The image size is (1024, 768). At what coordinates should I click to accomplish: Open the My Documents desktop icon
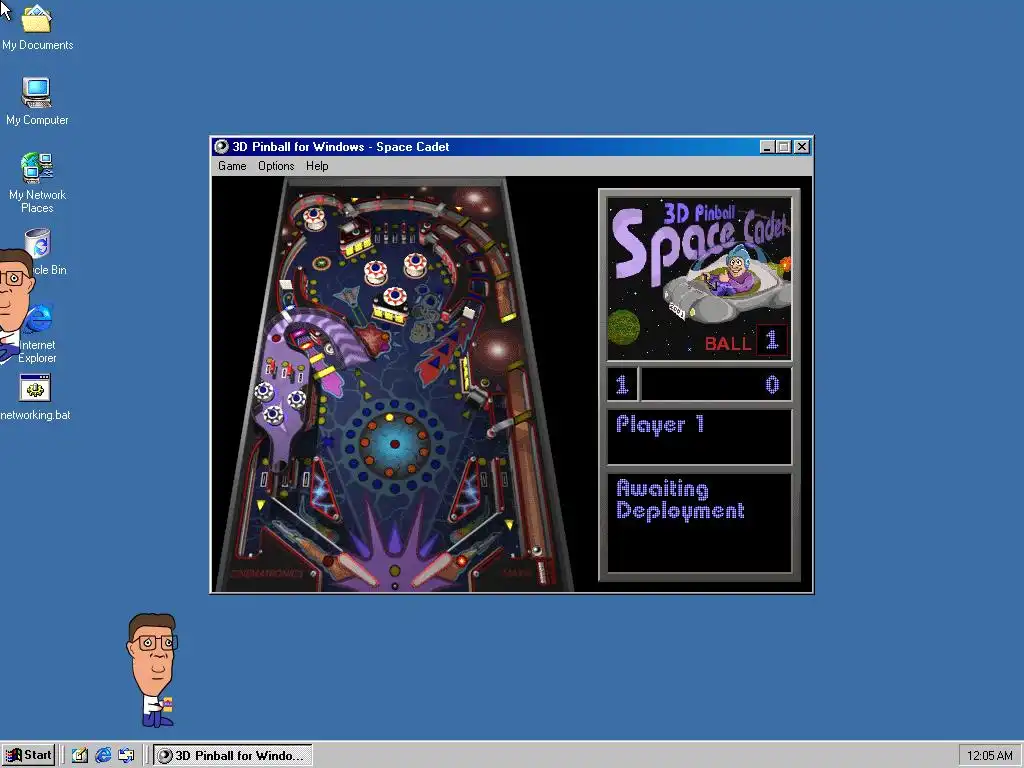(x=37, y=28)
